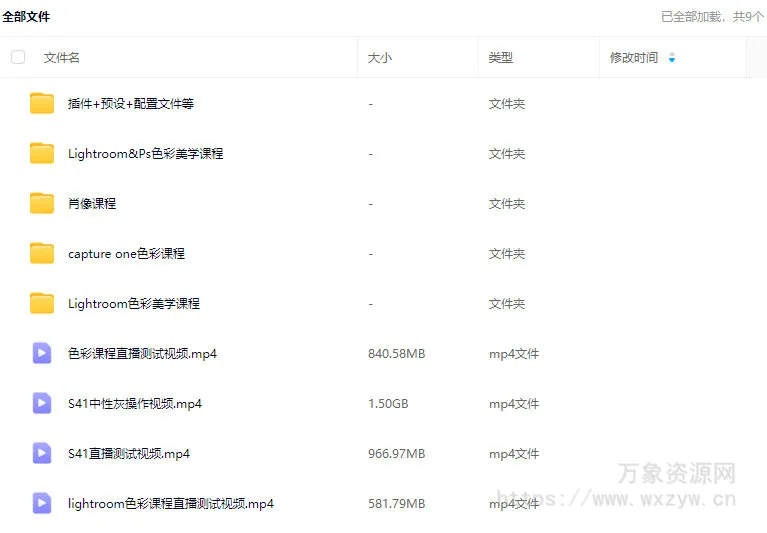Click video icon for 色彩课程直播测试视频.mp4
767x533 pixels.
tap(42, 353)
